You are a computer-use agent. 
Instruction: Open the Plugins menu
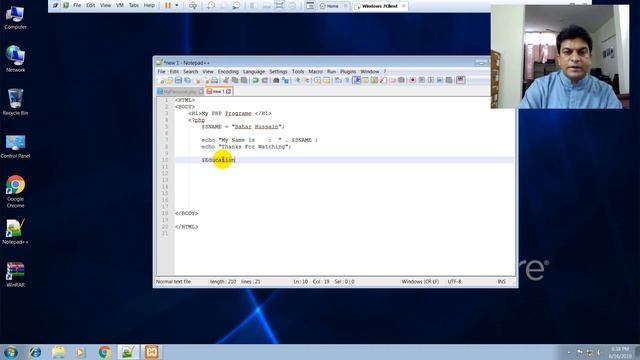point(348,71)
